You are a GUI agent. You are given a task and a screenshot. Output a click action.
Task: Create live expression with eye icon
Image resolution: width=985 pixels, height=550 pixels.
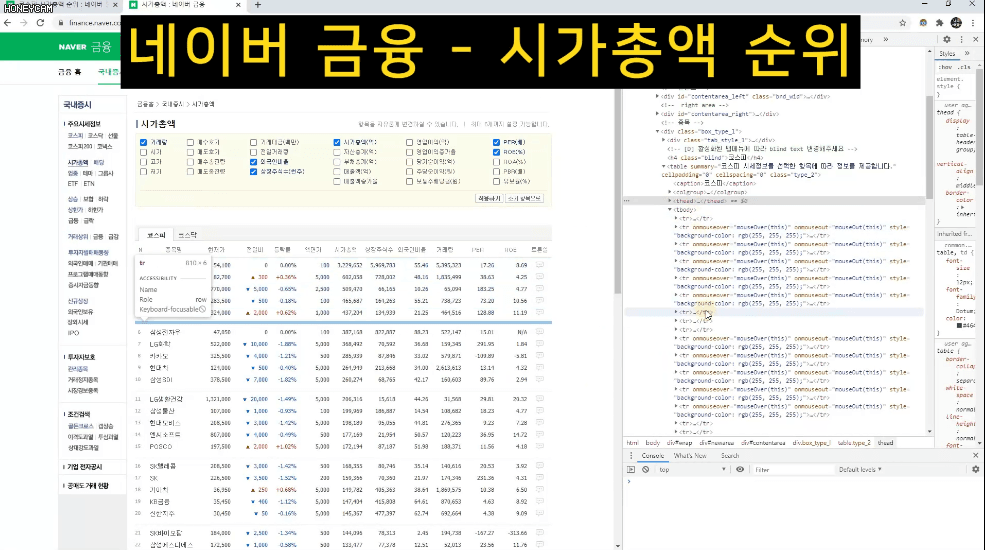[740, 470]
